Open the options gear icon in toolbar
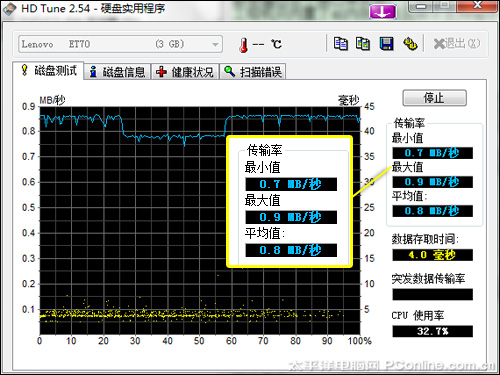 coord(410,44)
